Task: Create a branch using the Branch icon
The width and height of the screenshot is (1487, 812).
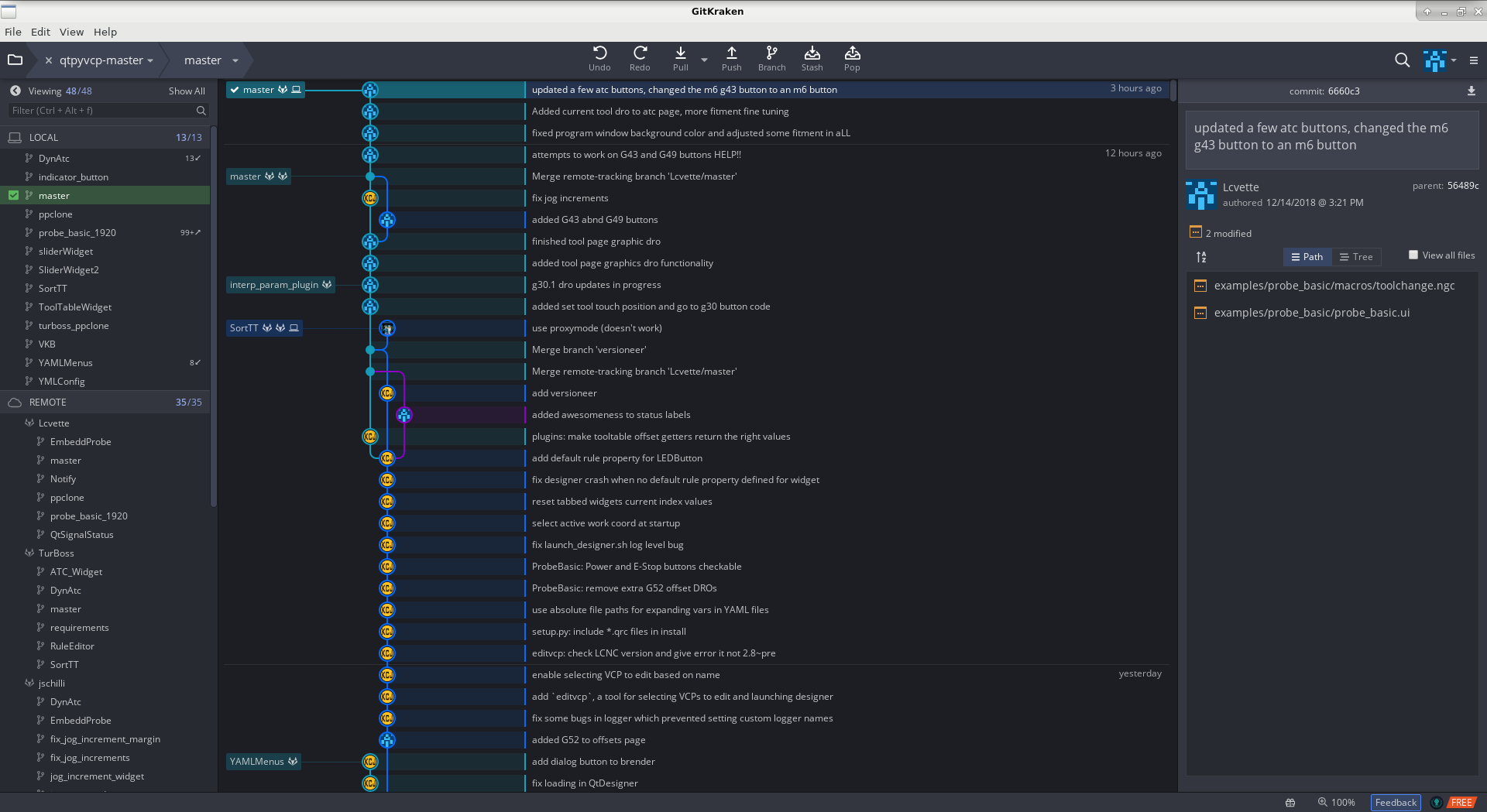Action: (771, 53)
